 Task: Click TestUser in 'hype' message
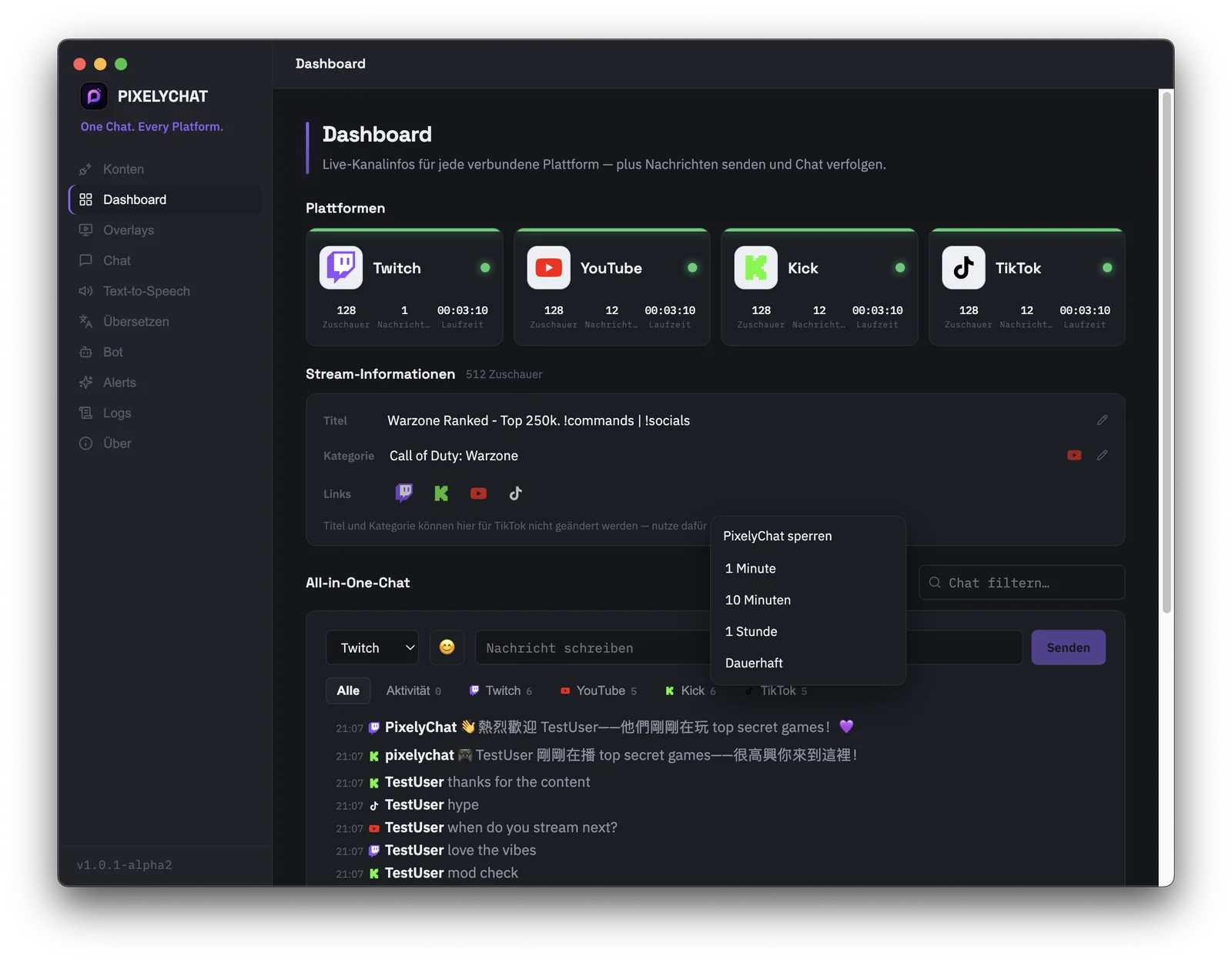coord(414,805)
